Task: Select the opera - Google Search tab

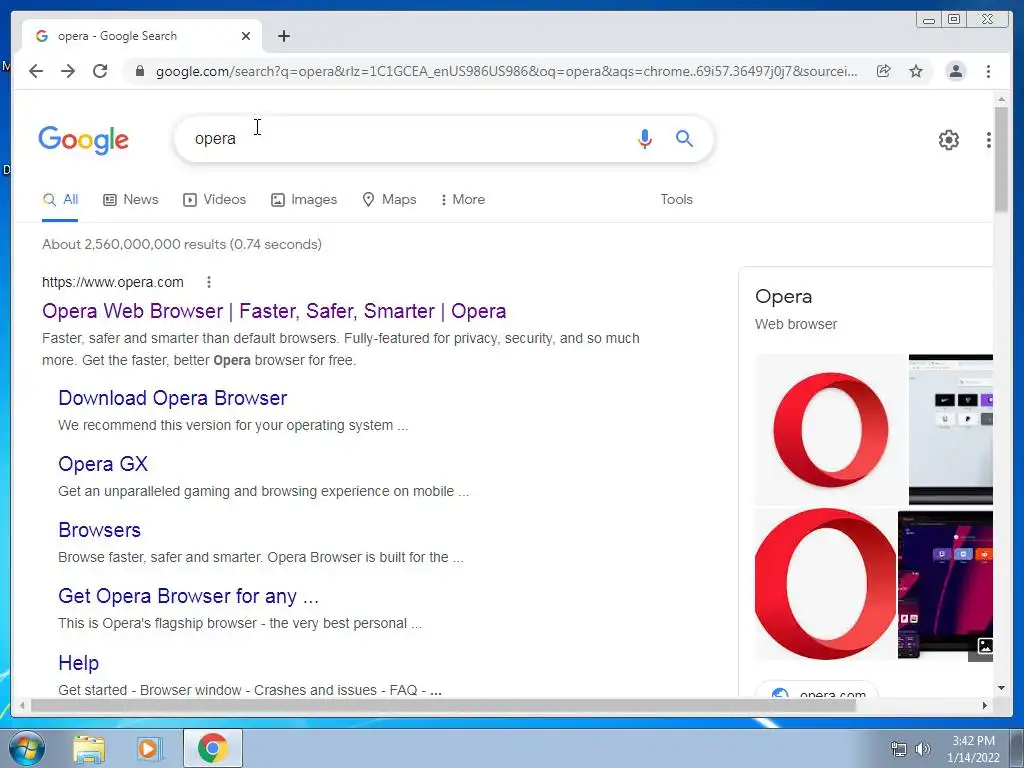Action: pos(142,36)
